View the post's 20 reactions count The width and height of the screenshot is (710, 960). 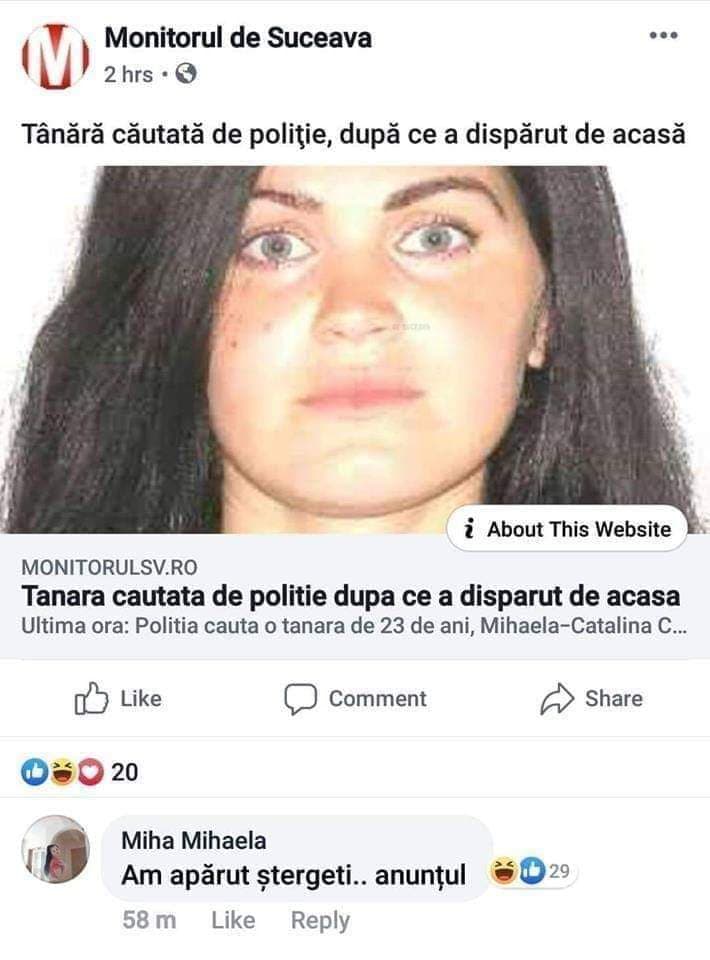(124, 772)
